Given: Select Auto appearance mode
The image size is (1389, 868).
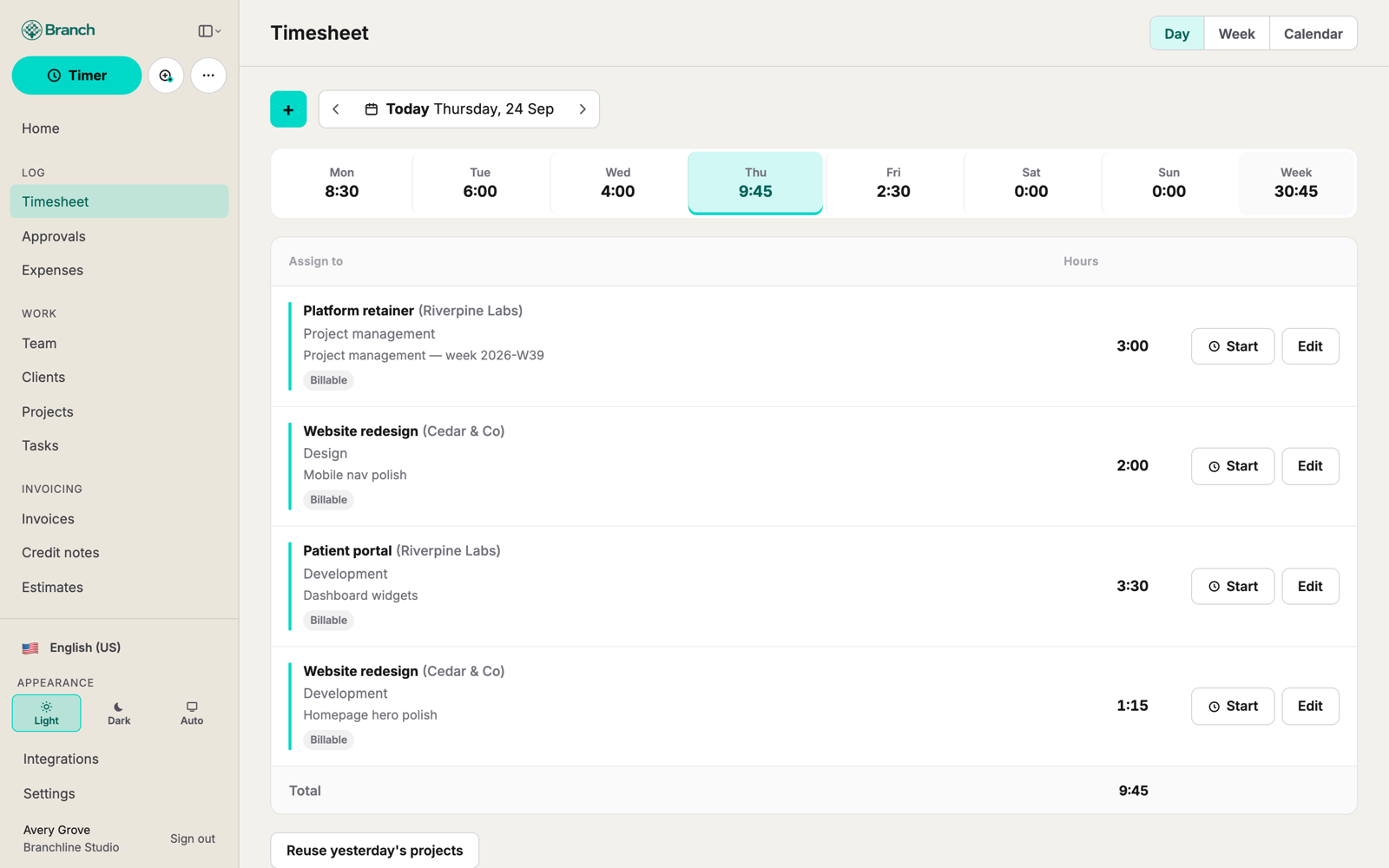Looking at the screenshot, I should tap(192, 713).
